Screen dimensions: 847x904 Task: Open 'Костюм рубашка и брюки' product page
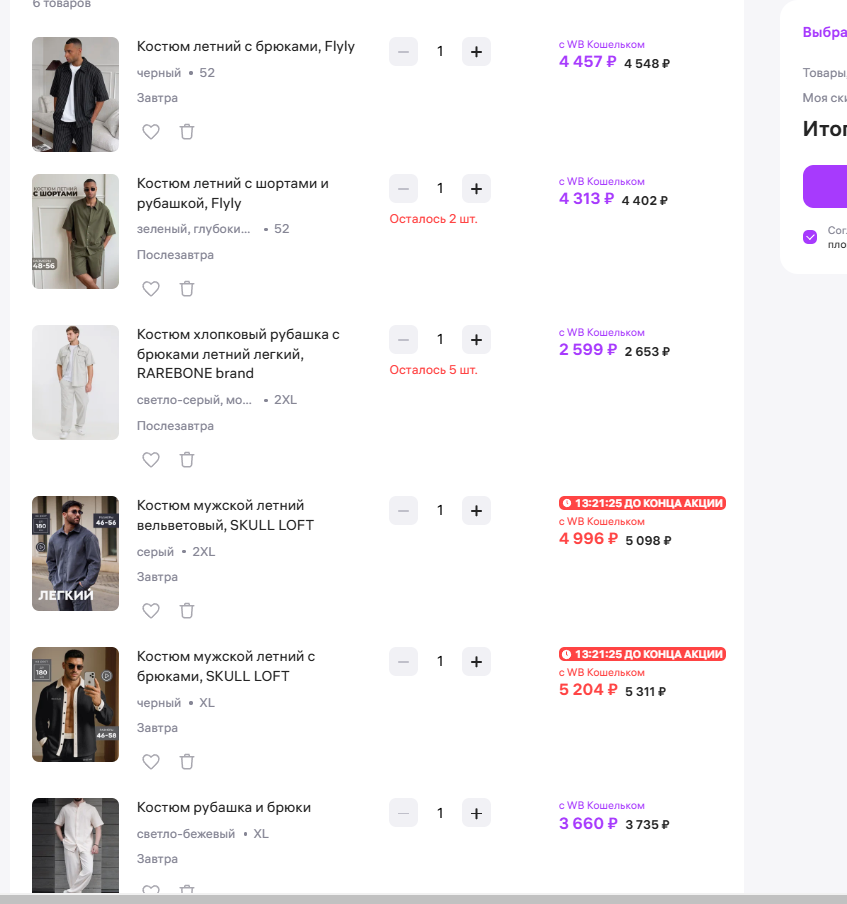(x=224, y=807)
